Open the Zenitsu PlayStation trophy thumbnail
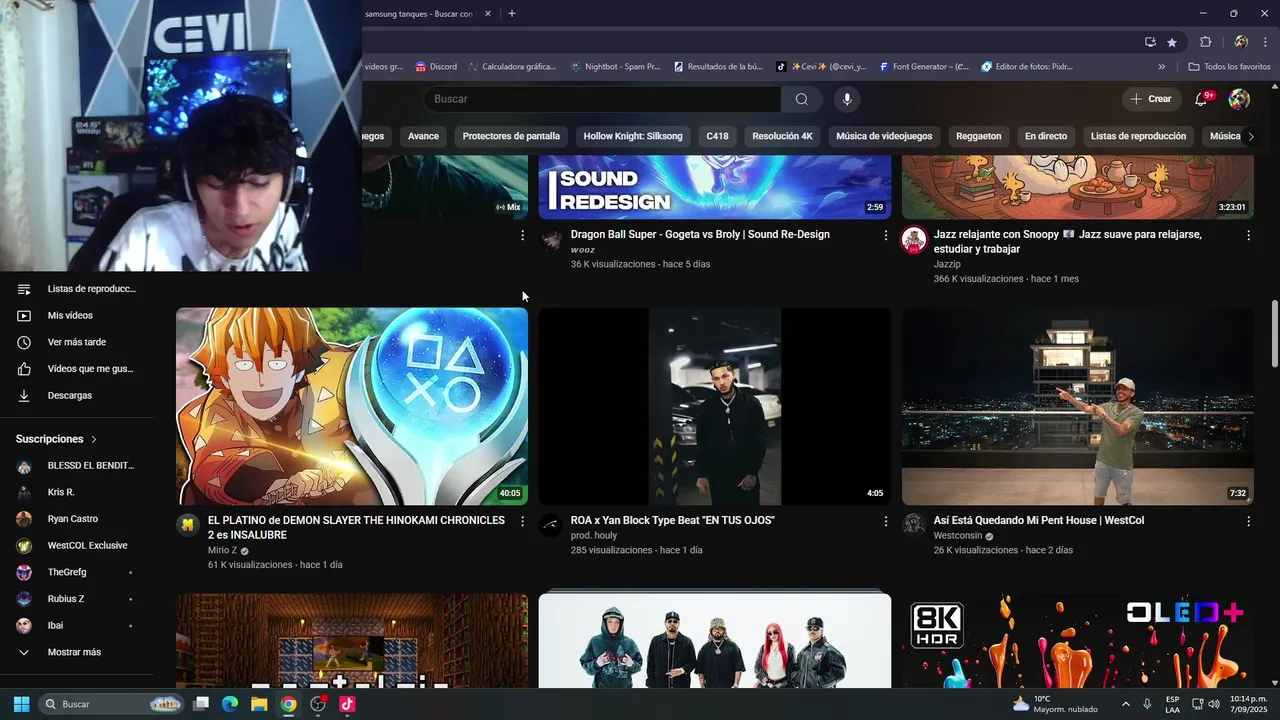The image size is (1280, 720). [x=352, y=406]
